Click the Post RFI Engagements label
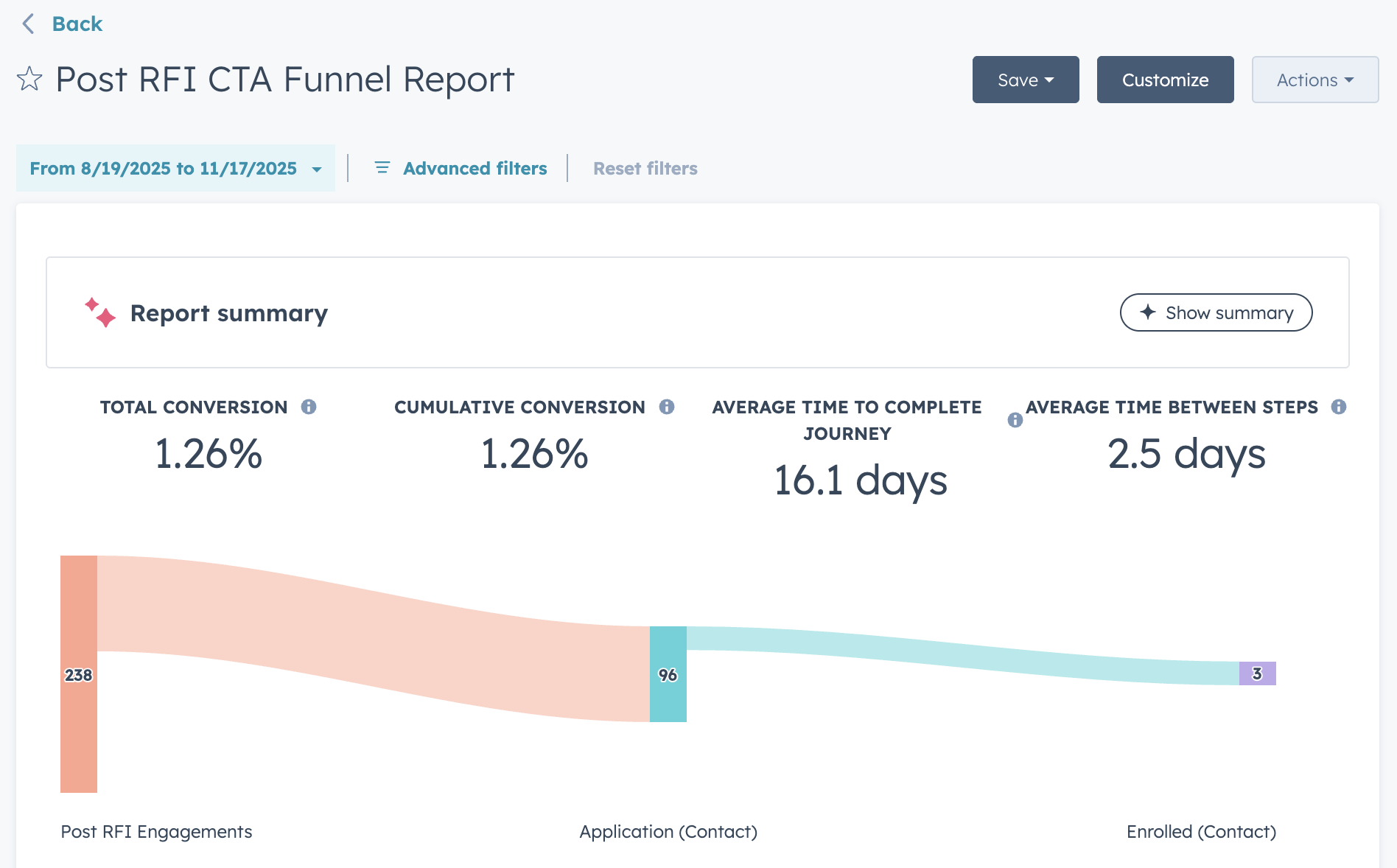 pyautogui.click(x=156, y=832)
